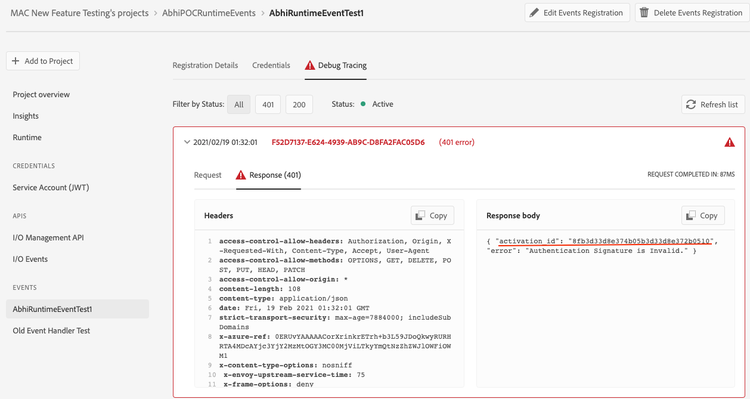Switch to the Debug Tracing tab
Image resolution: width=750 pixels, height=399 pixels.
(x=336, y=65)
